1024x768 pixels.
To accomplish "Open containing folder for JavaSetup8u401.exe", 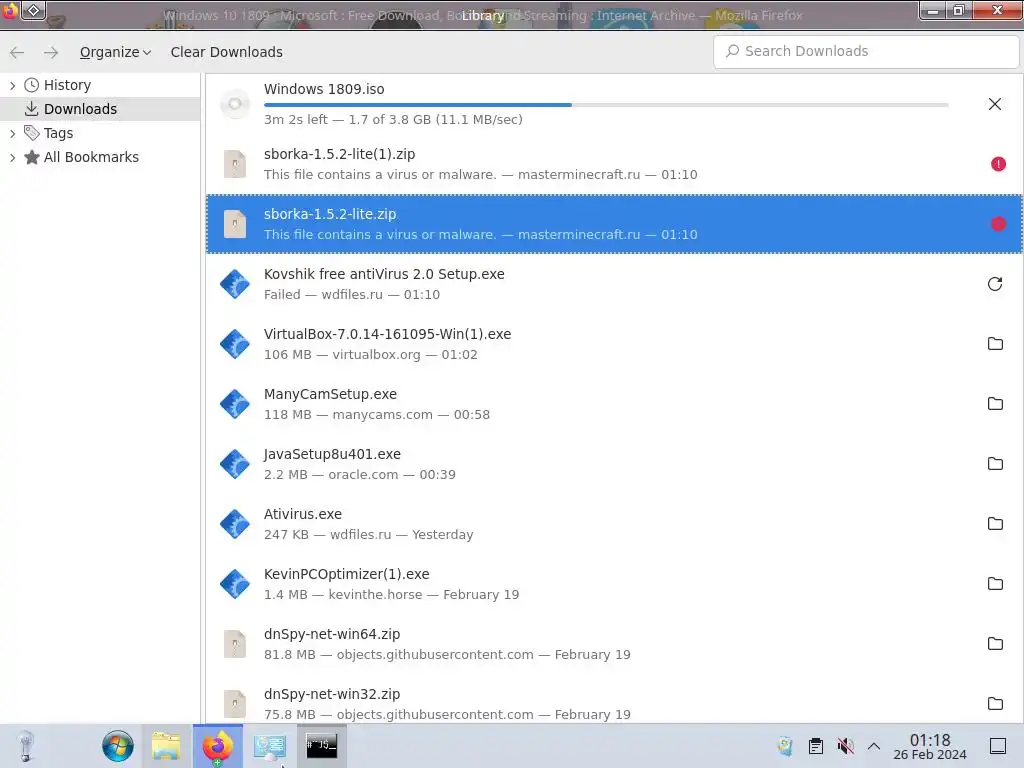I will 995,464.
